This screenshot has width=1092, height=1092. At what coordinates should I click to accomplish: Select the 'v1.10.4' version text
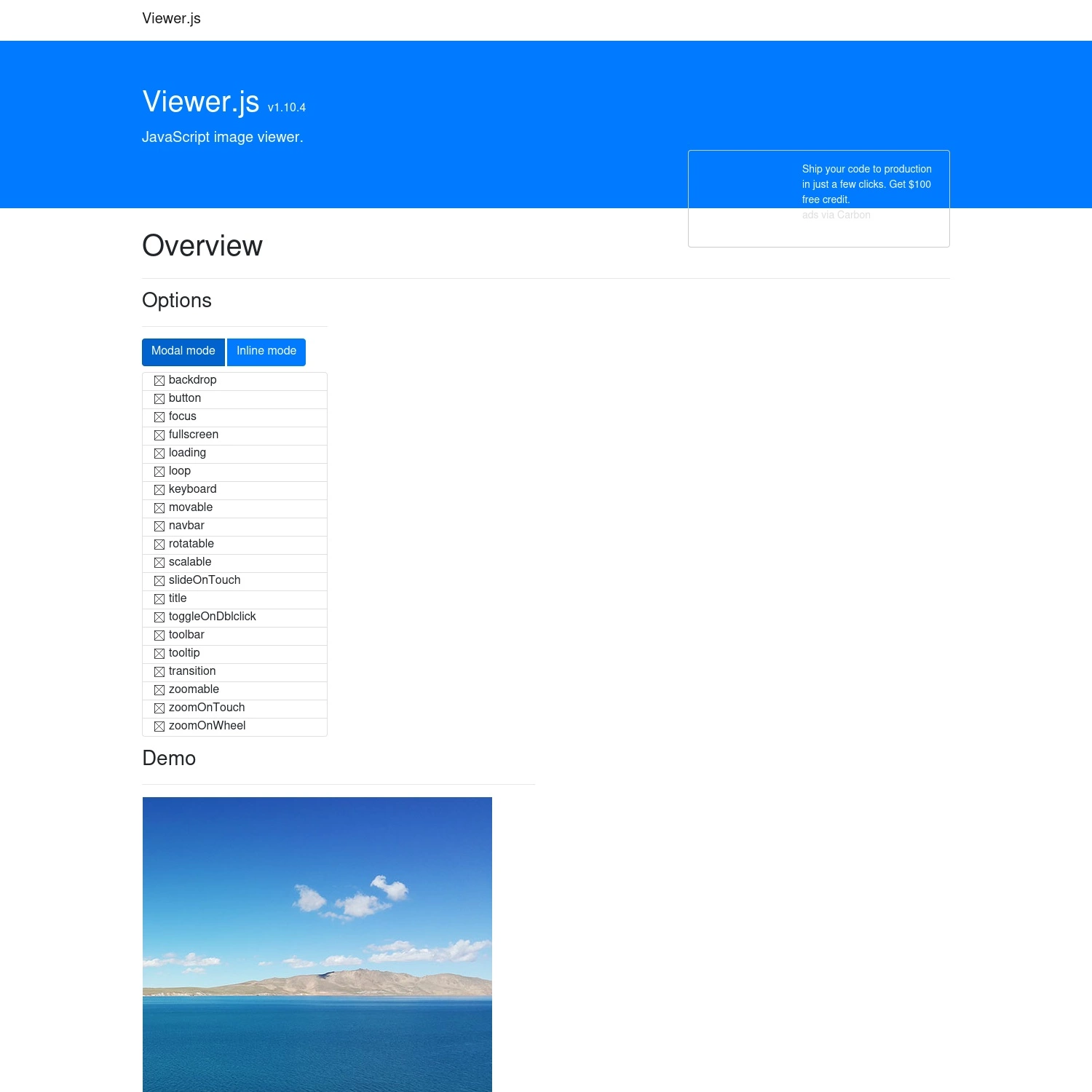(x=287, y=108)
